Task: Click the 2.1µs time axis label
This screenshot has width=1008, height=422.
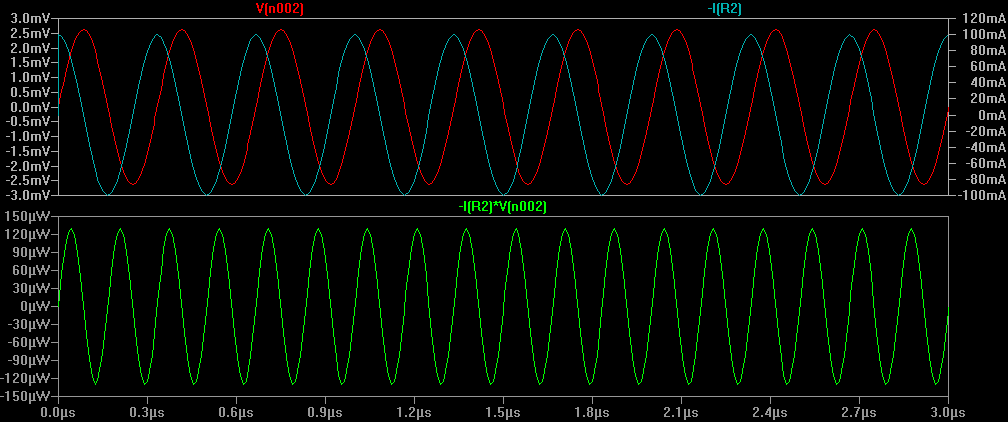Action: pos(681,410)
